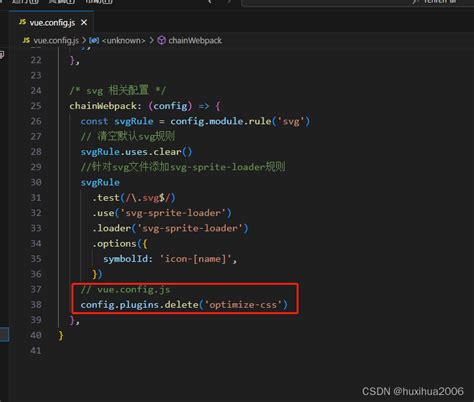Click line number 35 in the gutter
The image size is (474, 402).
coord(36,259)
